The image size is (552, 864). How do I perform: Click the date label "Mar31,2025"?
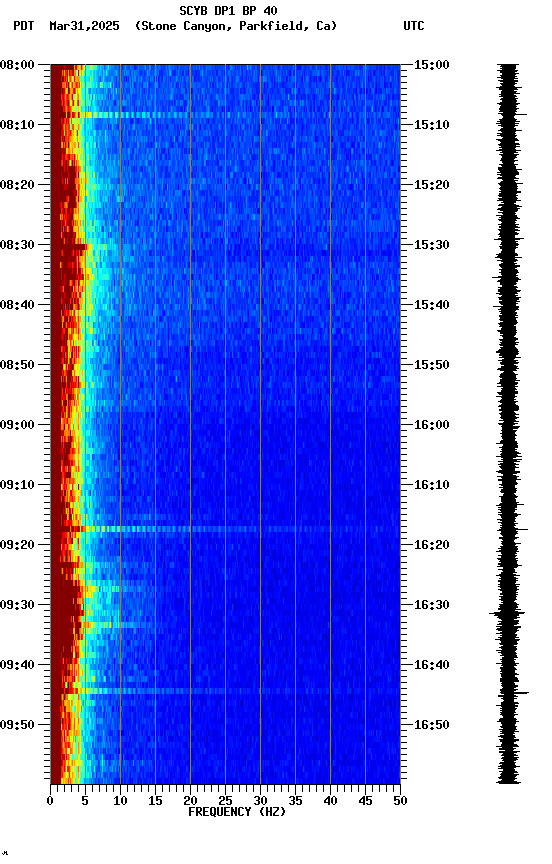point(84,26)
